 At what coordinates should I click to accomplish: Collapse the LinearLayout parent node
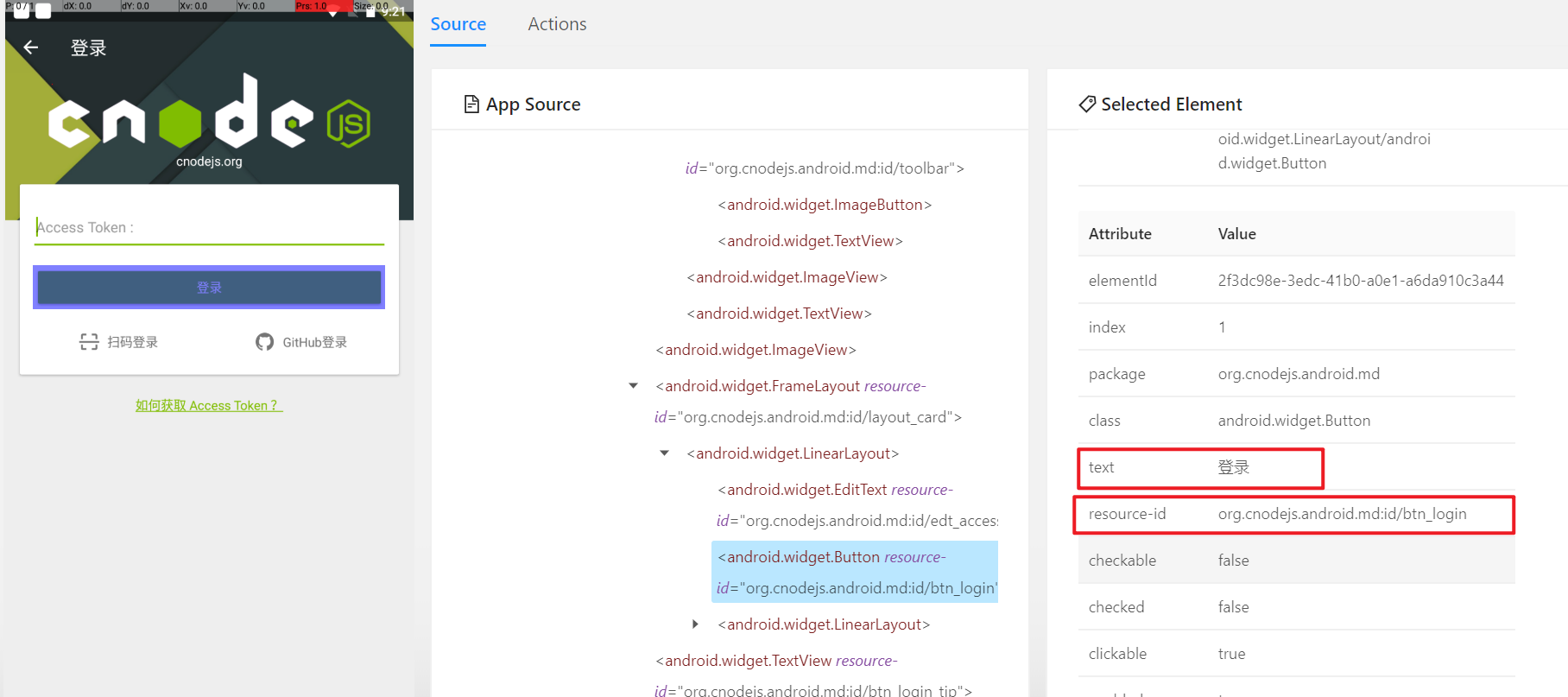[665, 453]
